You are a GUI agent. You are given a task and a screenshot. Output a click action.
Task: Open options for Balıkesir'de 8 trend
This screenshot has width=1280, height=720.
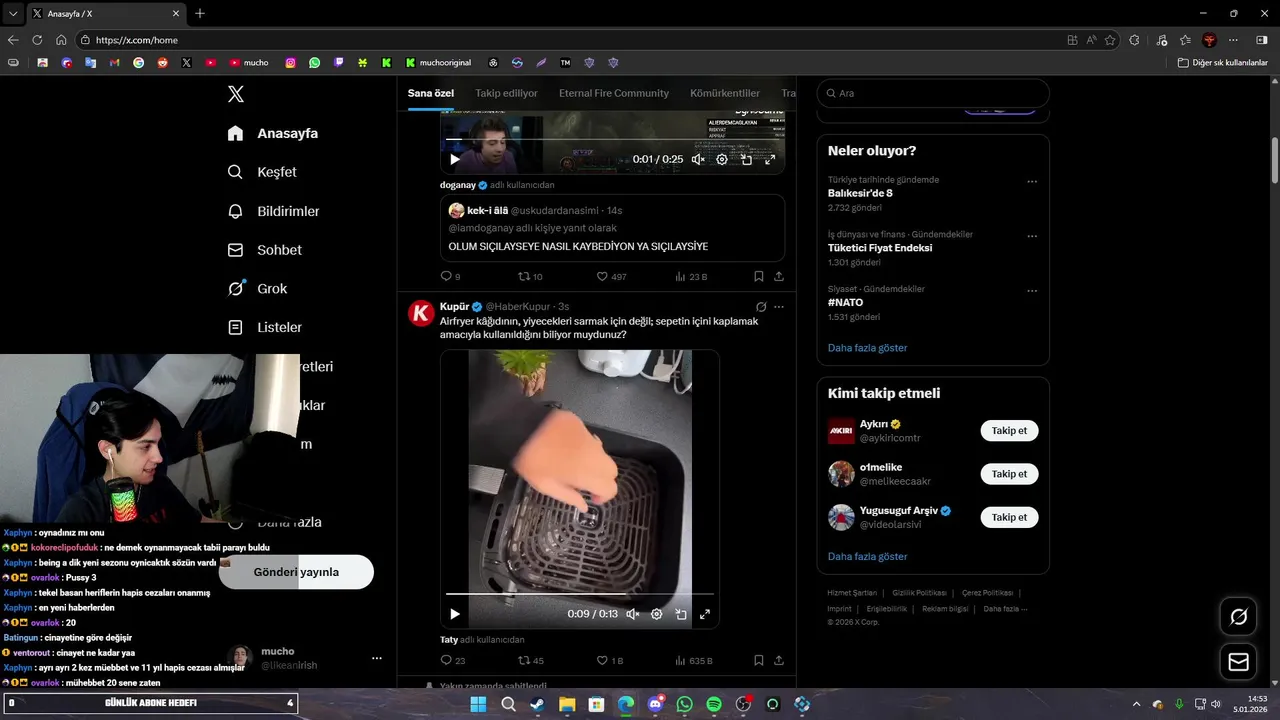point(1032,182)
